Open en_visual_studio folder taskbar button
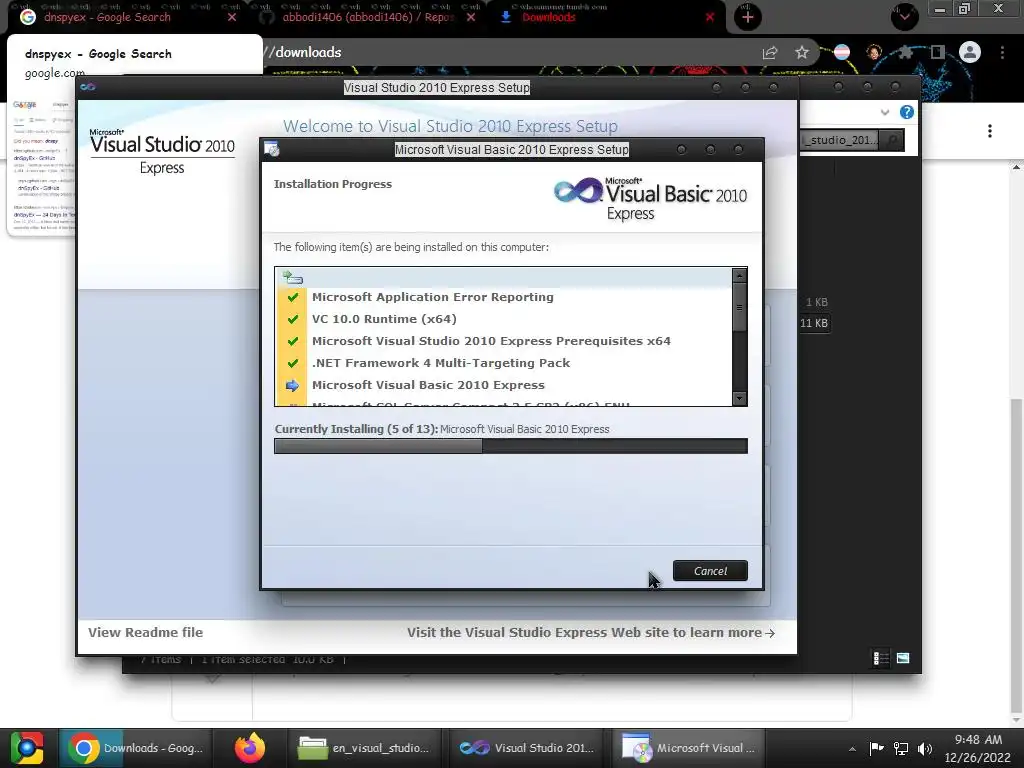The height and width of the screenshot is (768, 1024). coord(364,748)
